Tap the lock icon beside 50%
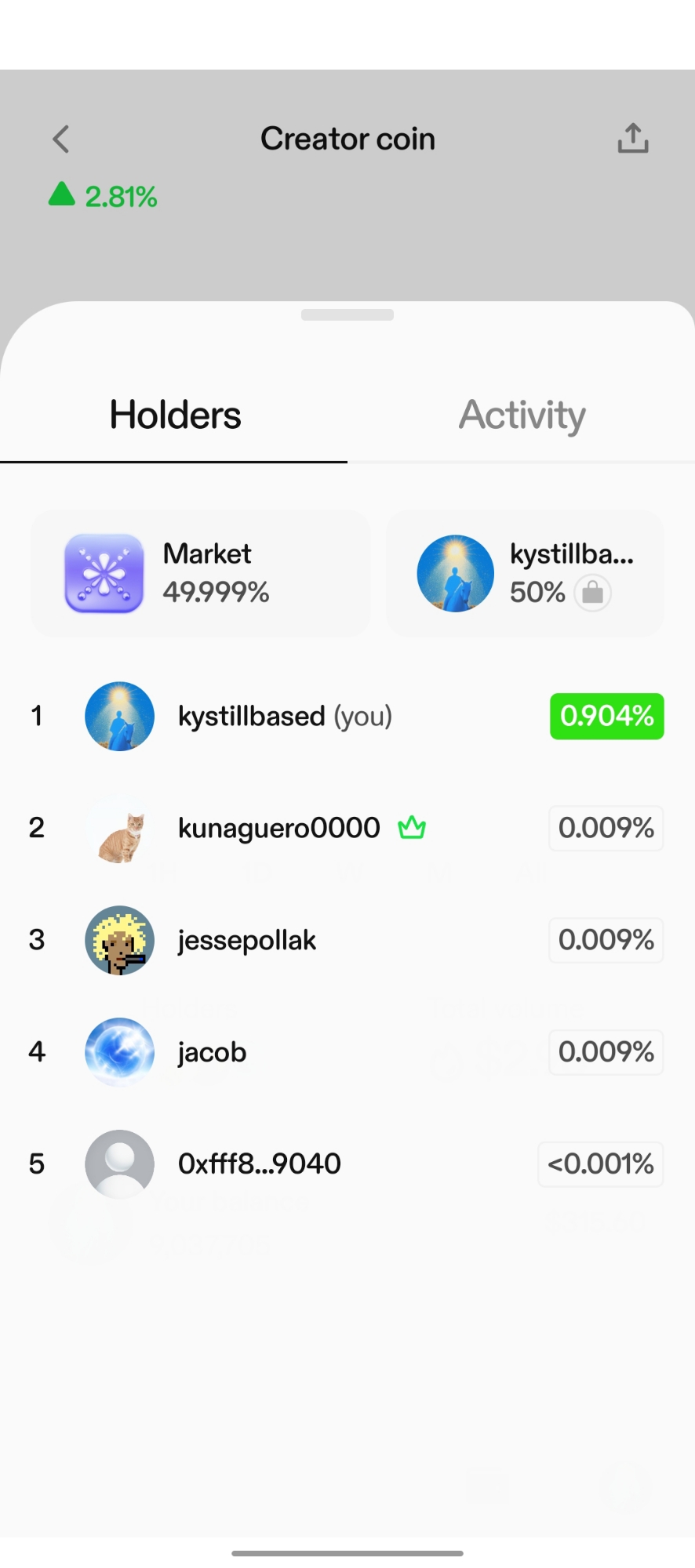The width and height of the screenshot is (695, 1568). [x=593, y=593]
